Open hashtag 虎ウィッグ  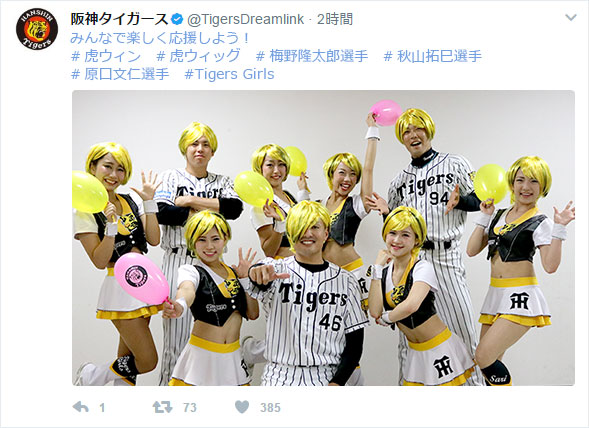click(198, 56)
